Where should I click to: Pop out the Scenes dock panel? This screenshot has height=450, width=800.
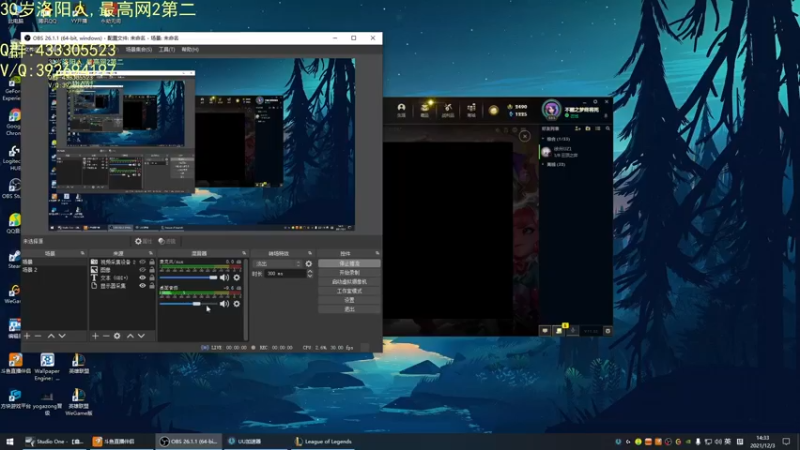[82, 253]
